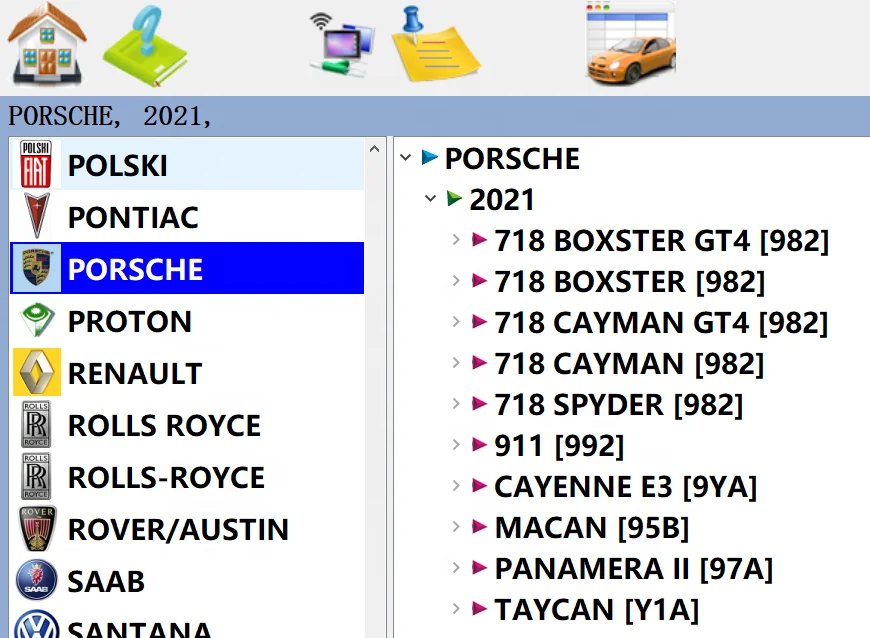Click the logo next to ROLLS ROYCE

[x=36, y=424]
